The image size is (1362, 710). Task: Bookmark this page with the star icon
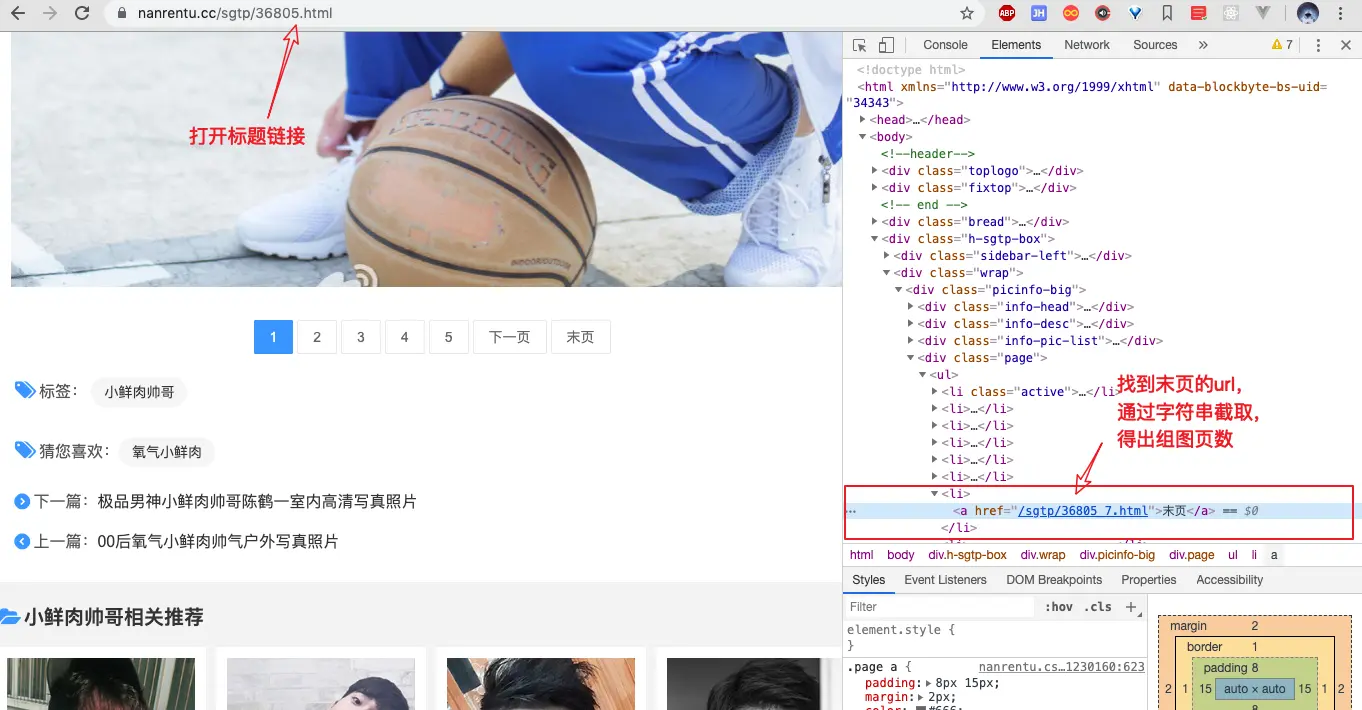pos(966,13)
